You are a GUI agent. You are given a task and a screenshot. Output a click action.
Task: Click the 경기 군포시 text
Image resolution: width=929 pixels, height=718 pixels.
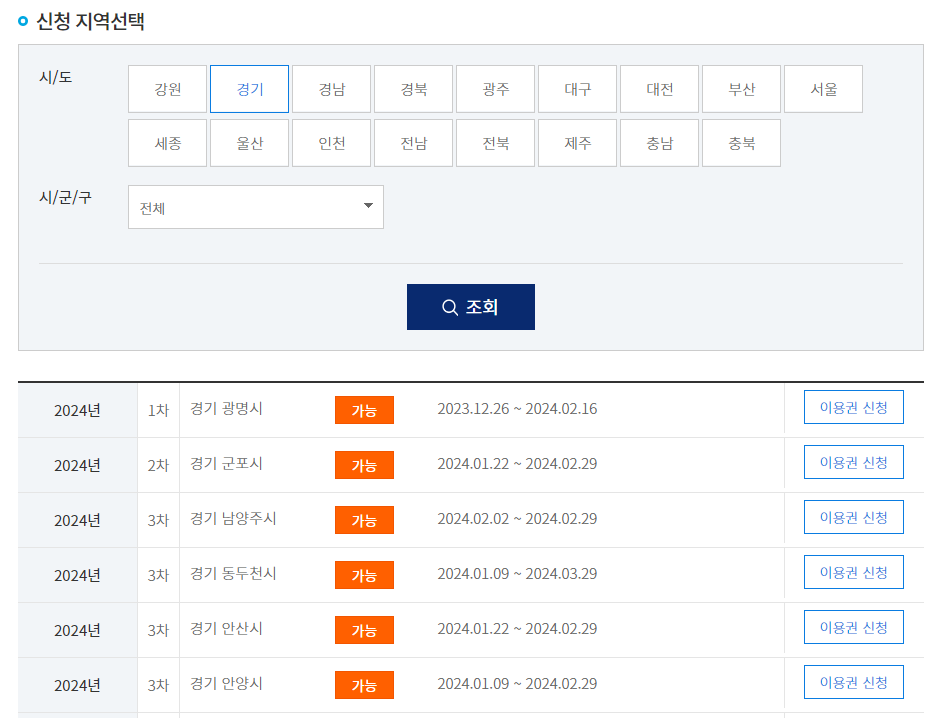[x=226, y=464]
